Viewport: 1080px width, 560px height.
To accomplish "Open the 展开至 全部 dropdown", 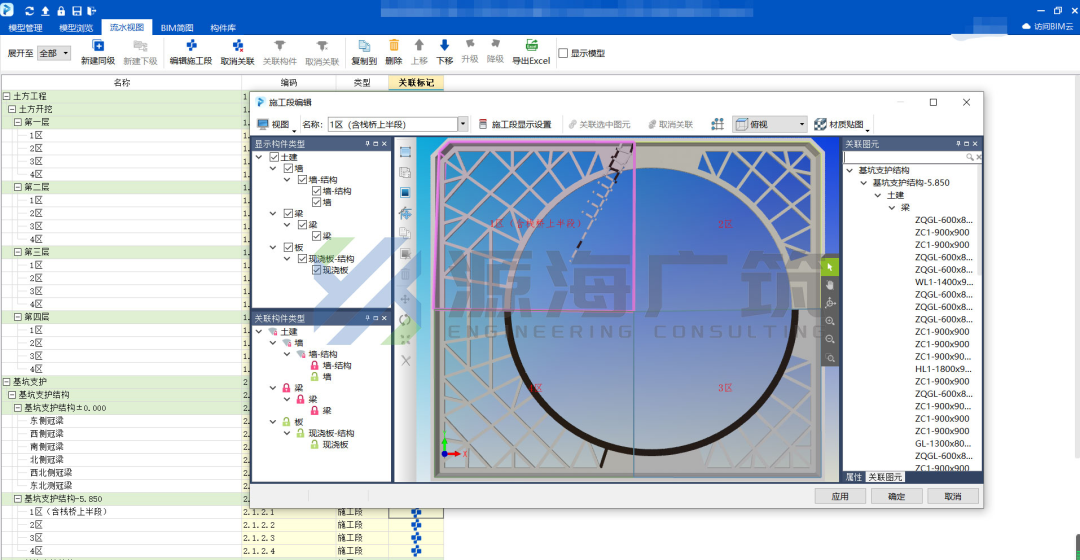I will (x=54, y=53).
